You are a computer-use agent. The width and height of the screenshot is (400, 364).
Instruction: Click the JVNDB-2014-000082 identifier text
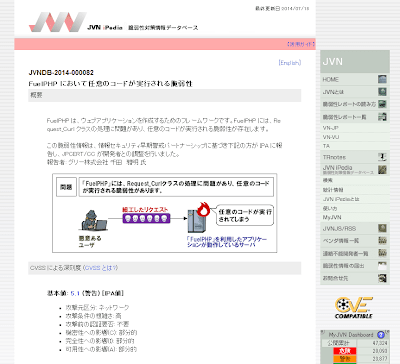61,73
